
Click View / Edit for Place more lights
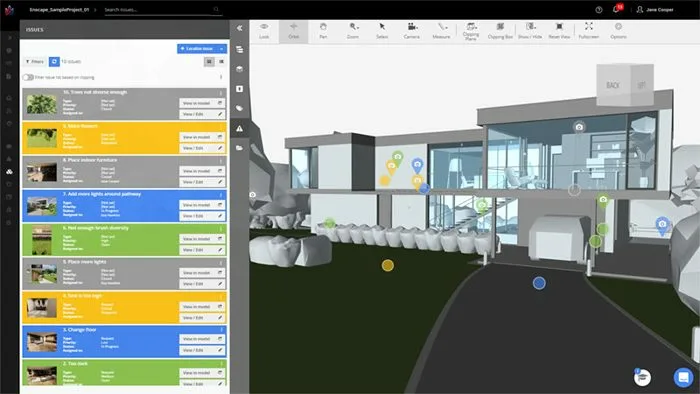202,284
